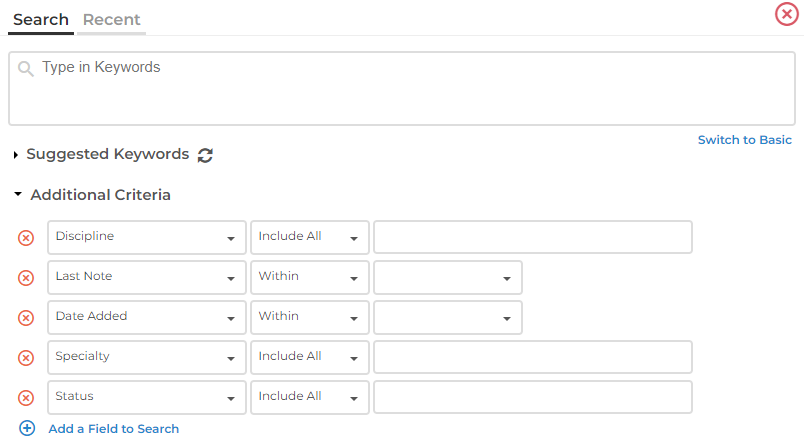Click the Type in Keywords search box
Screen dimensions: 804x446
click(x=402, y=89)
